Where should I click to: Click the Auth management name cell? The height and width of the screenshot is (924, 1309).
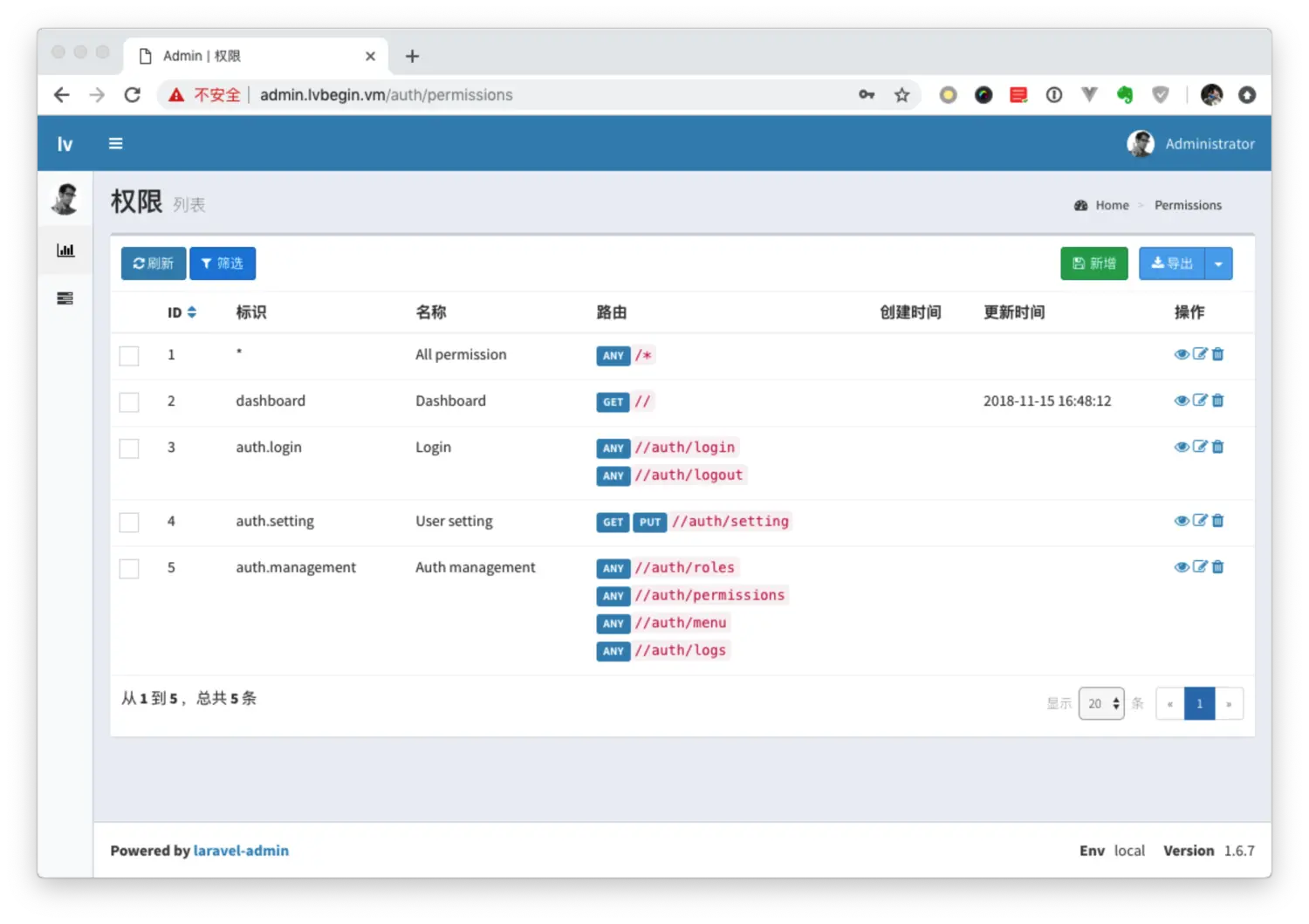click(476, 567)
